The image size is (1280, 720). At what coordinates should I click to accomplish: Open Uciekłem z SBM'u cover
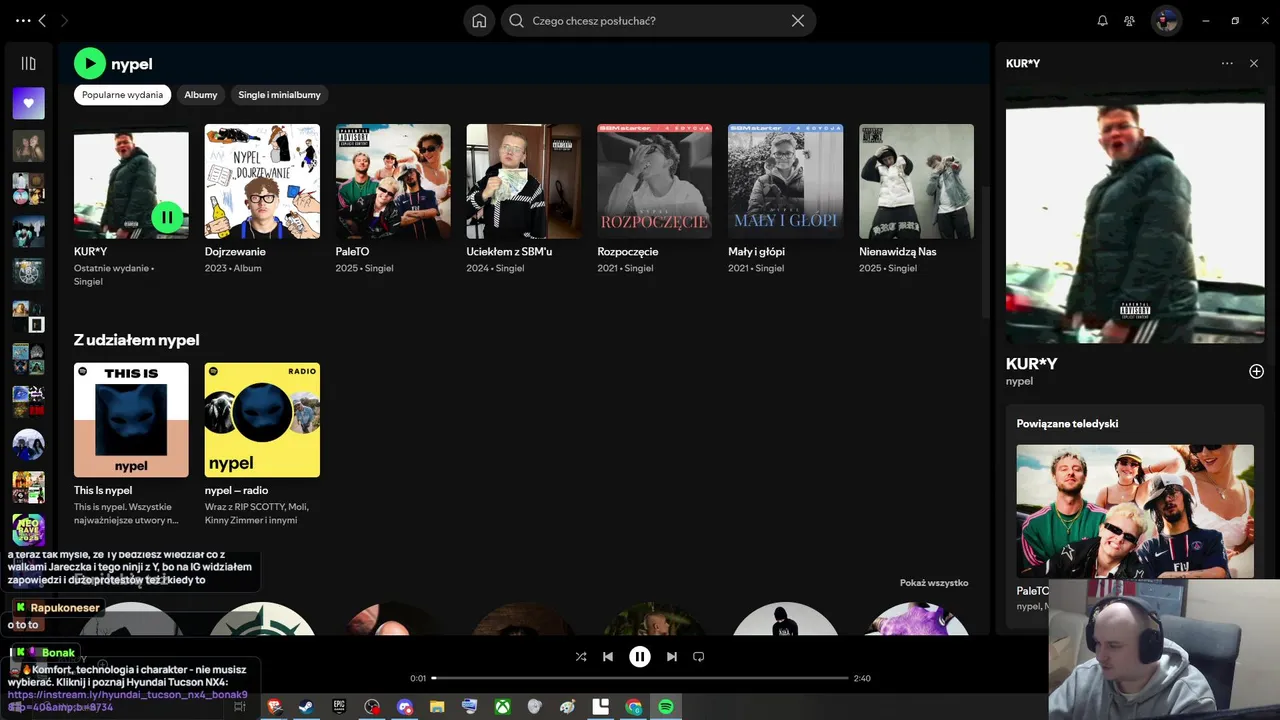click(x=524, y=181)
